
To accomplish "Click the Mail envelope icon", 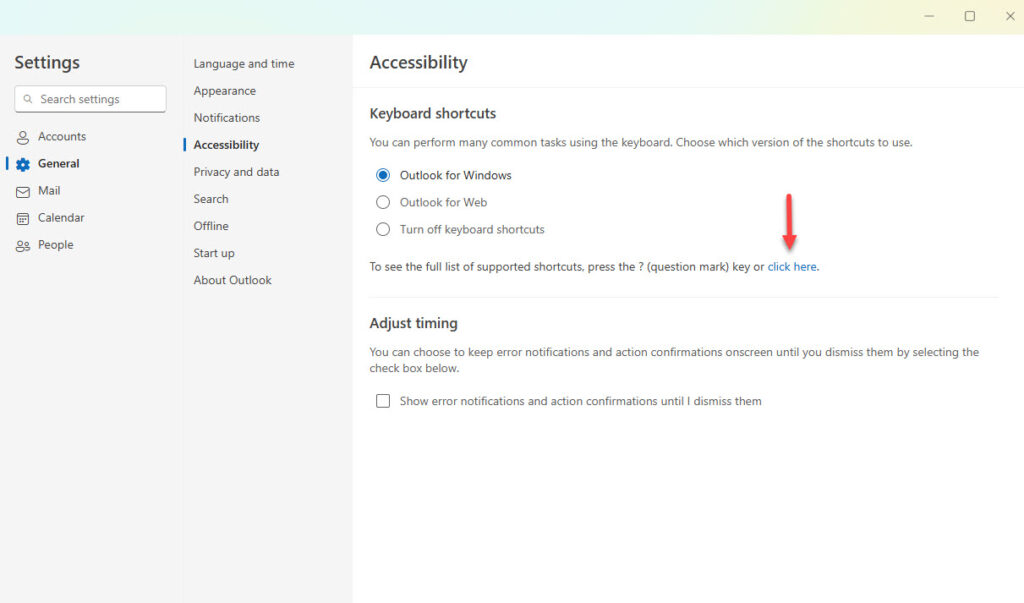I will [23, 192].
